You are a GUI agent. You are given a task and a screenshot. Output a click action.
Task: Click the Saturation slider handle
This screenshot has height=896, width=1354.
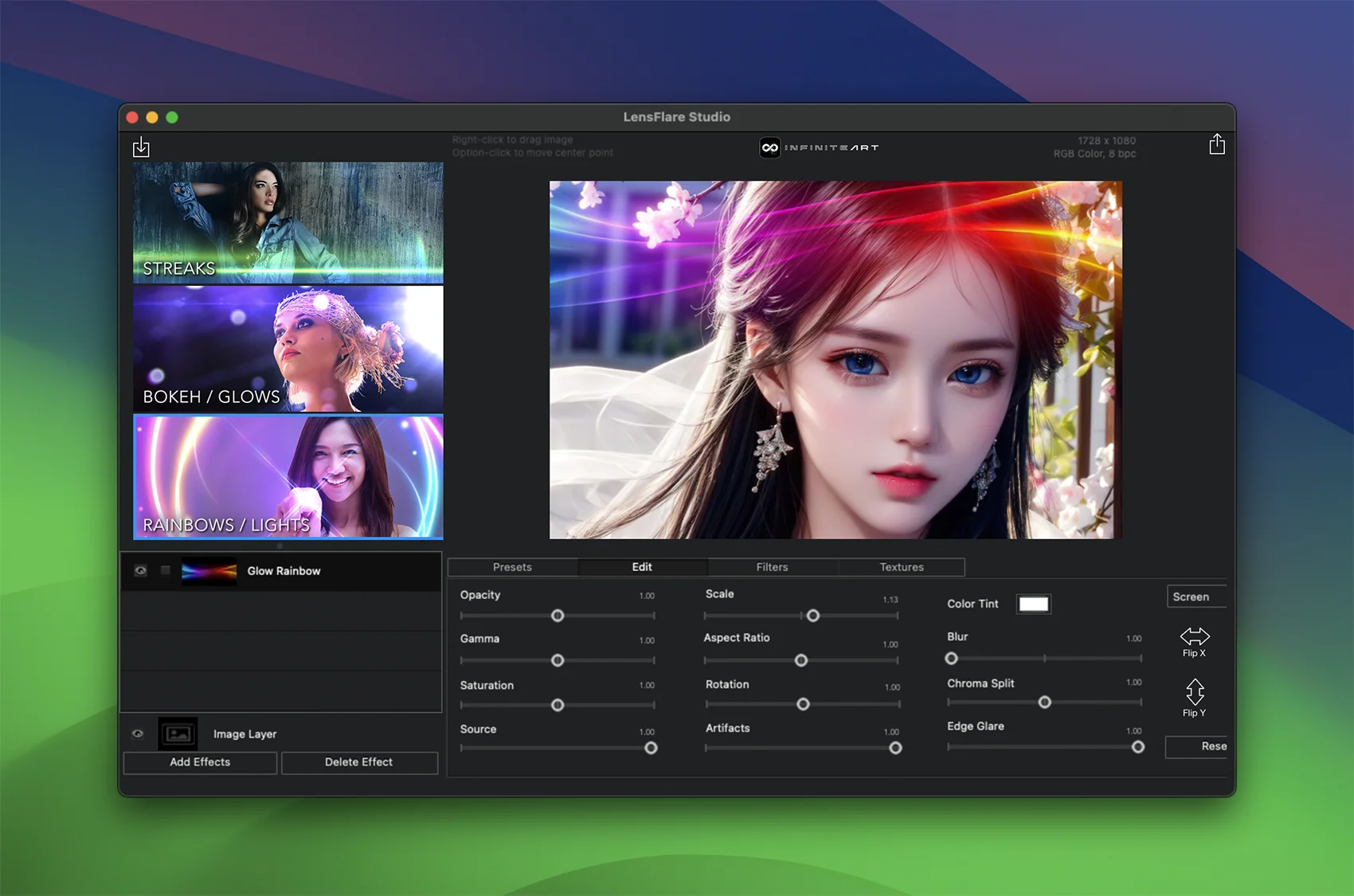tap(558, 705)
